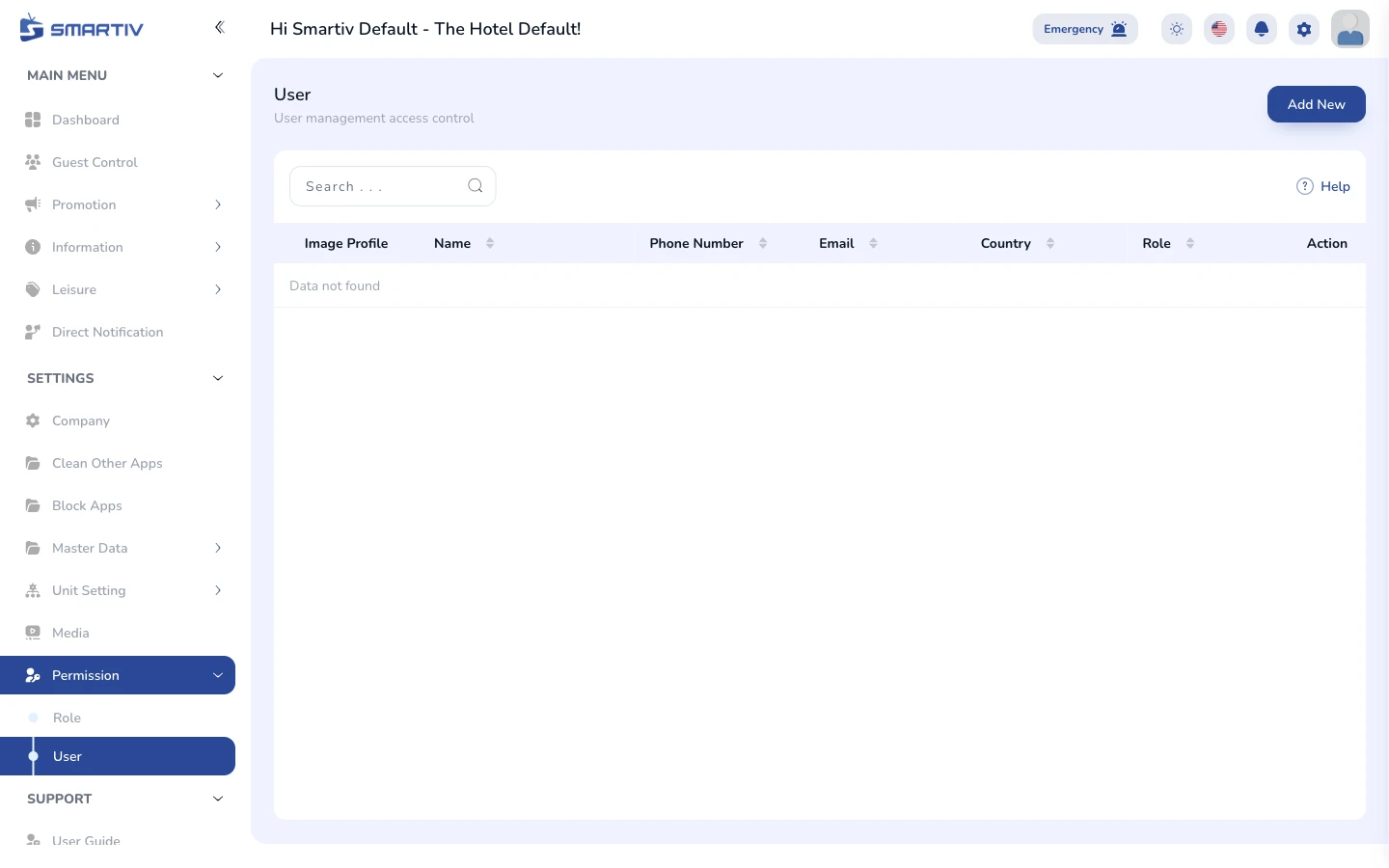Toggle light mode sun icon
The height and width of the screenshot is (868, 1389).
[1177, 29]
